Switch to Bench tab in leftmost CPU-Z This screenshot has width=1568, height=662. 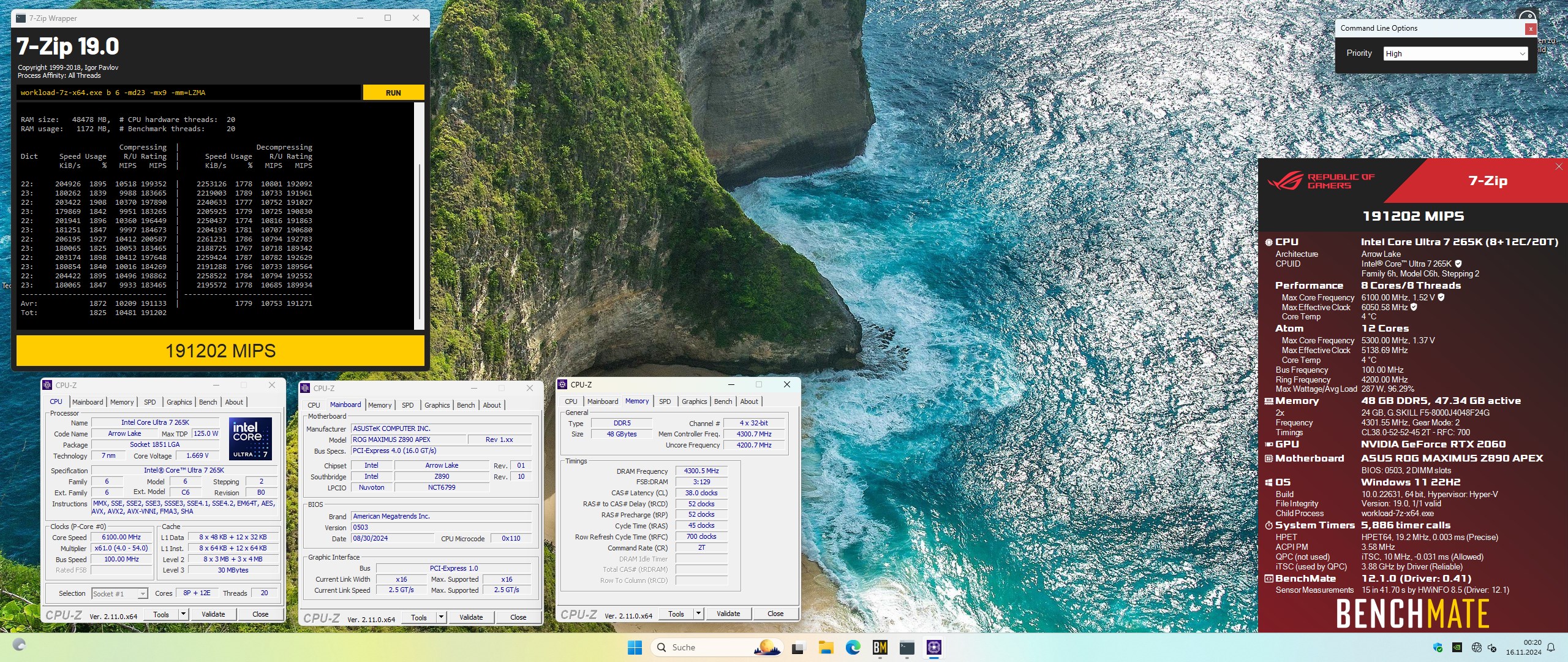click(x=208, y=402)
